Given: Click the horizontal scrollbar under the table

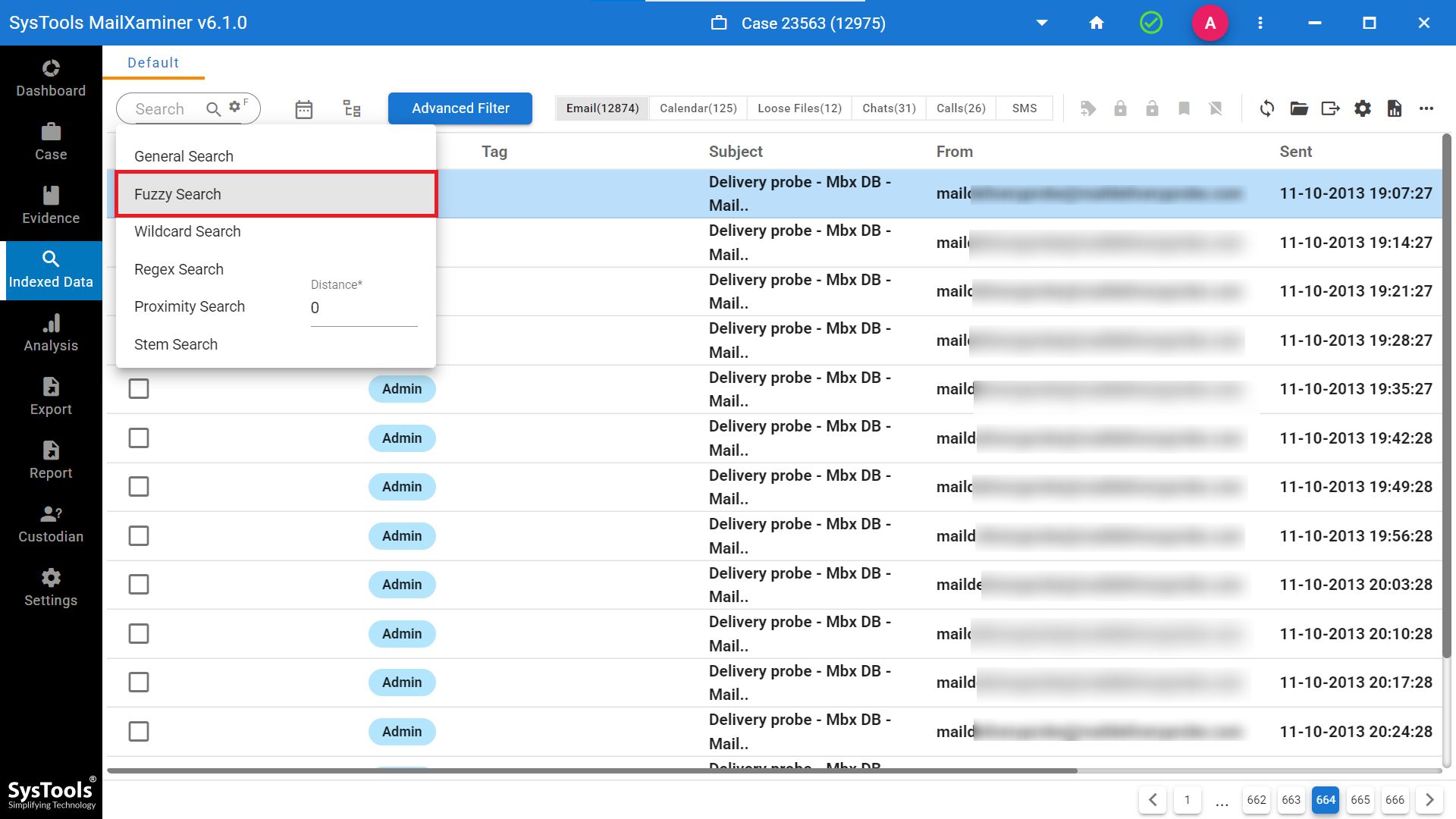Looking at the screenshot, I should pyautogui.click(x=591, y=770).
